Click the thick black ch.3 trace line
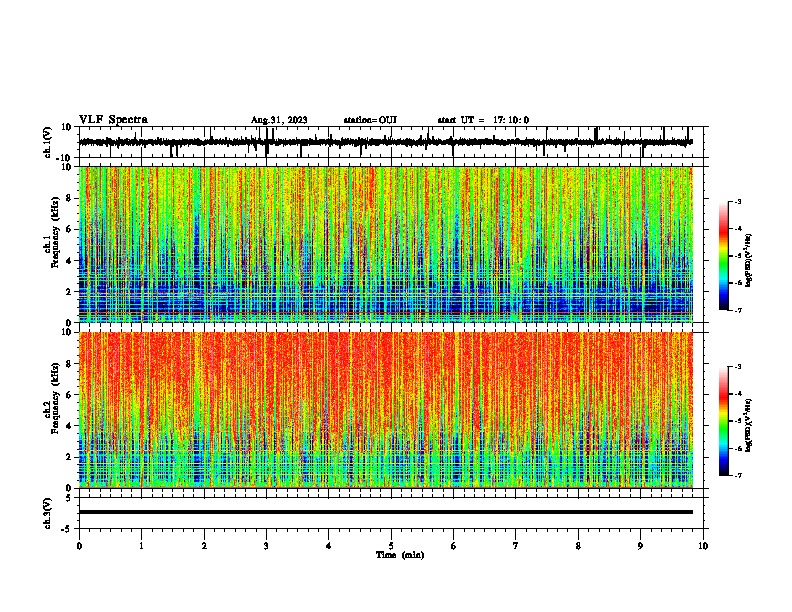 tap(386, 512)
